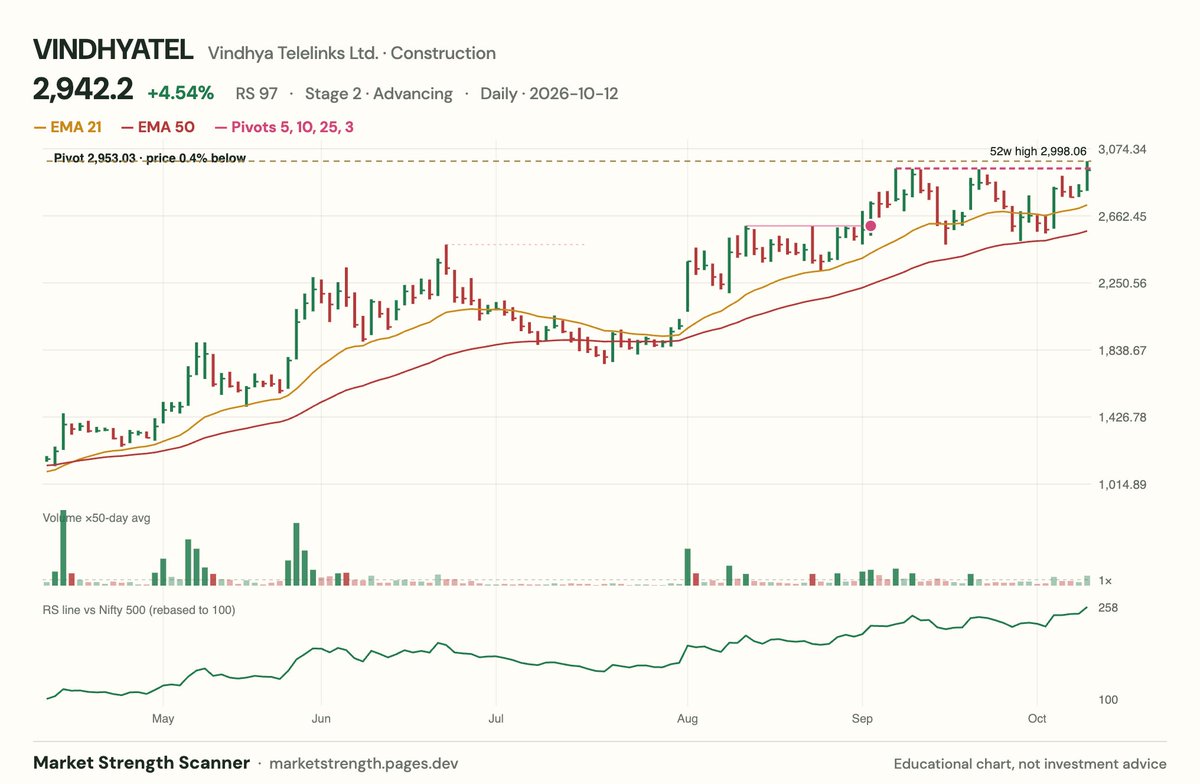Click the 1× volume axis label
This screenshot has width=1200, height=784.
click(x=1104, y=581)
